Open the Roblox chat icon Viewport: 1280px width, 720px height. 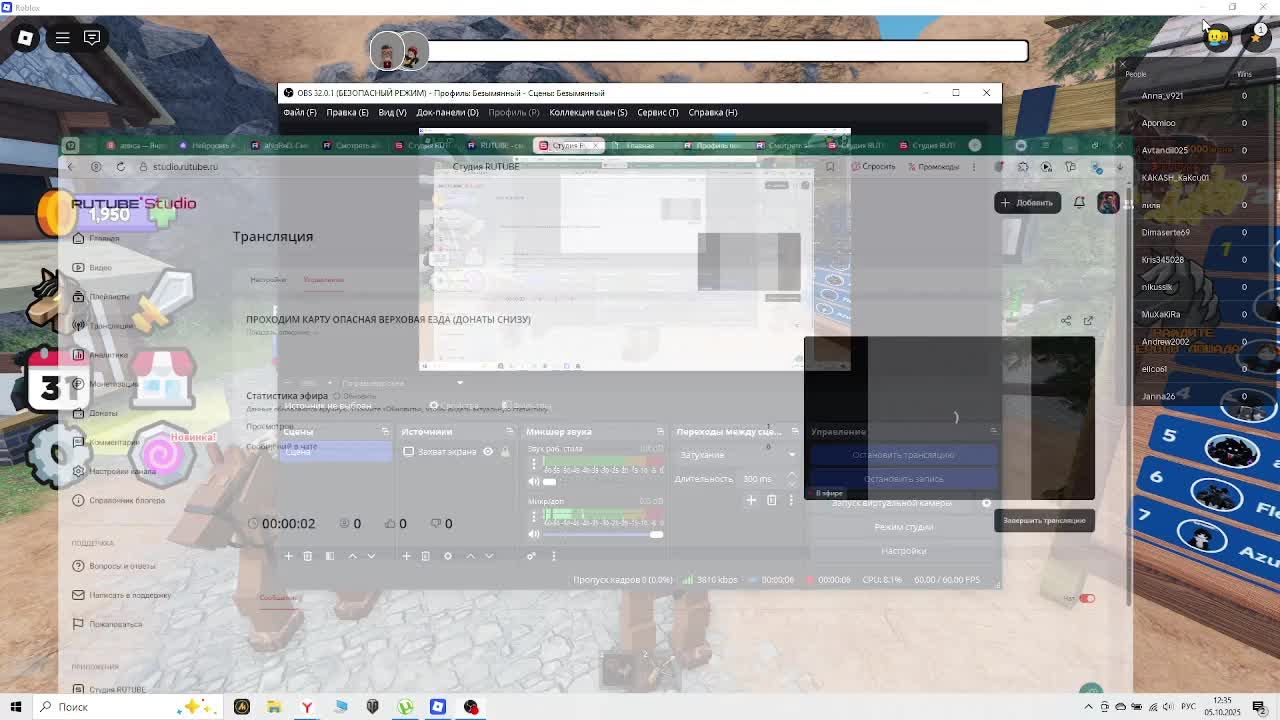[x=92, y=38]
